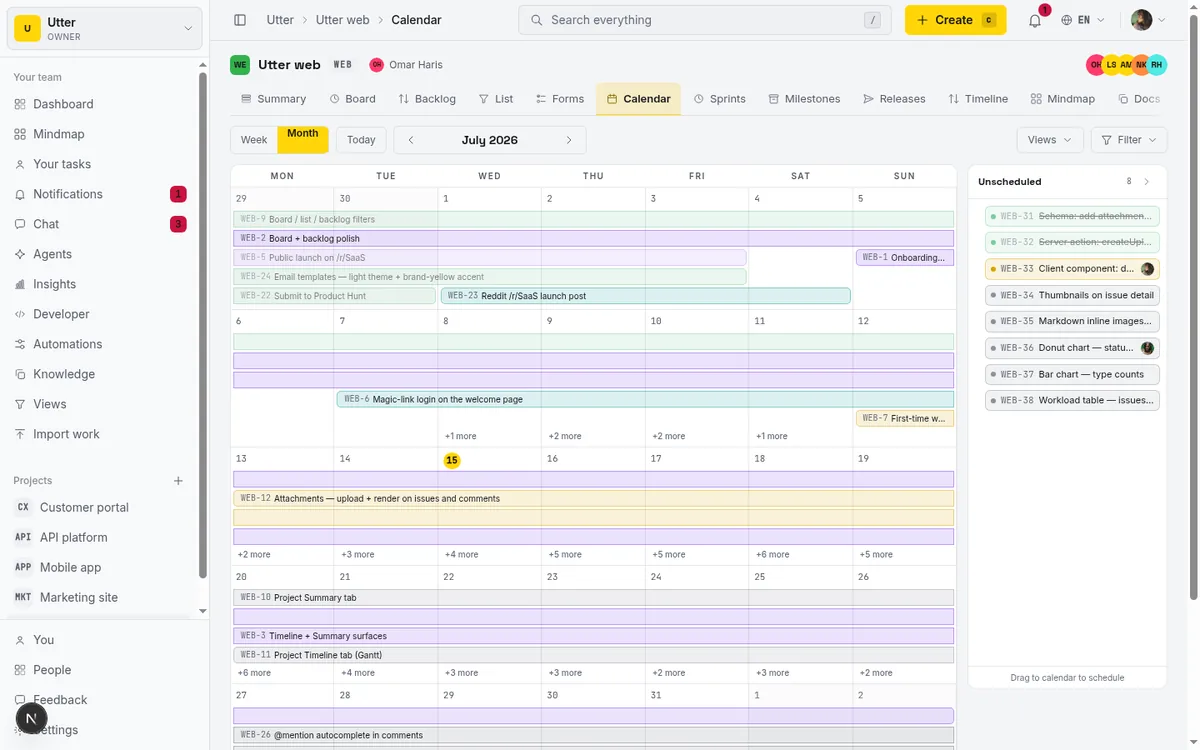Switch calendar to Week view
Image resolution: width=1200 pixels, height=750 pixels.
click(254, 140)
